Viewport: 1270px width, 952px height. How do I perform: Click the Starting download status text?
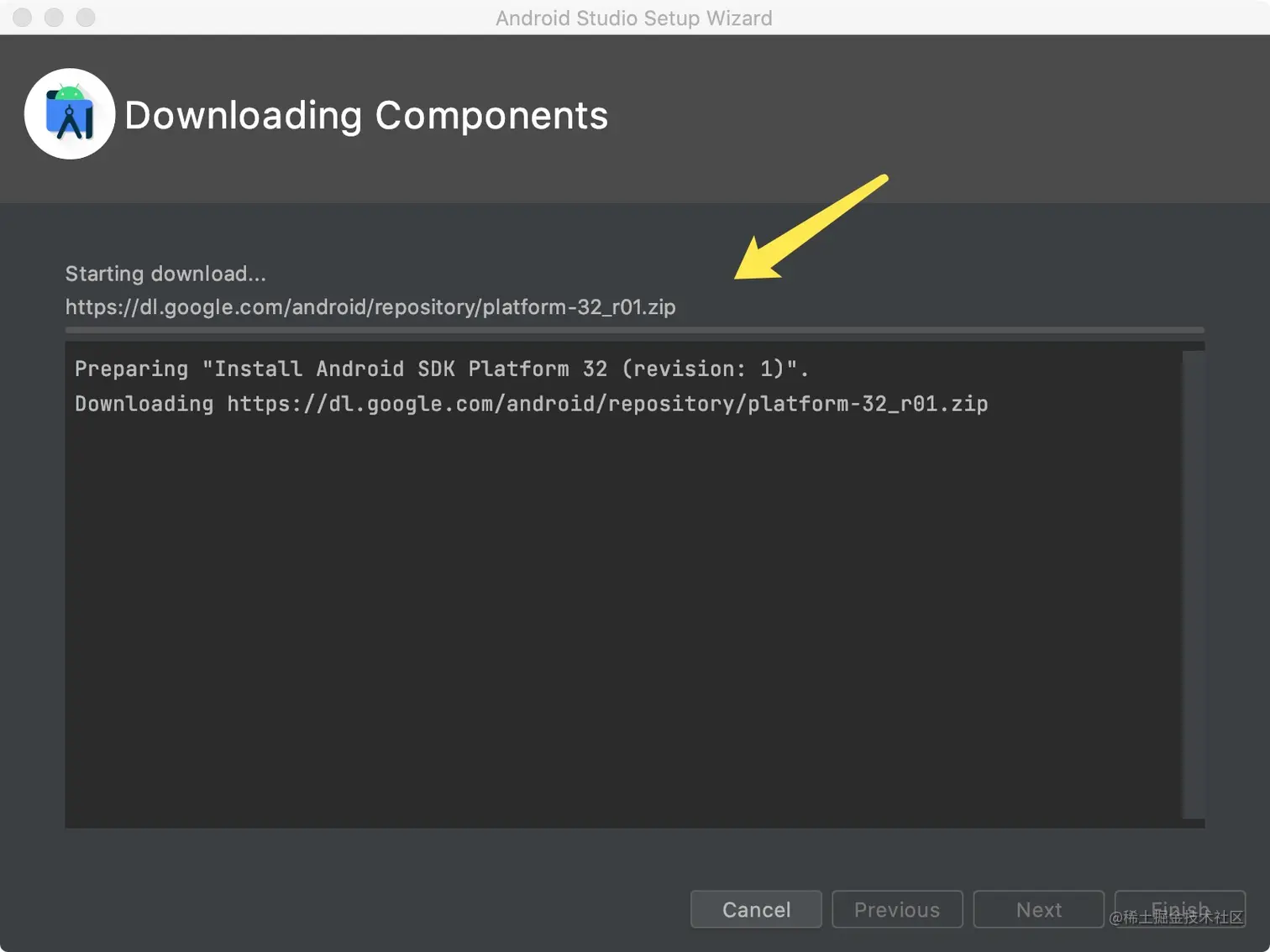(x=165, y=274)
